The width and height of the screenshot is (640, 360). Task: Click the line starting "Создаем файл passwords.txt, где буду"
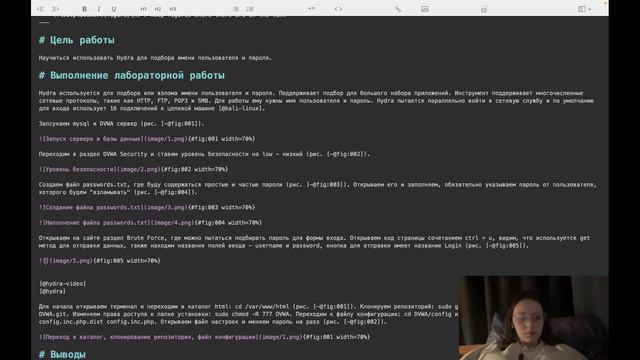pos(318,189)
